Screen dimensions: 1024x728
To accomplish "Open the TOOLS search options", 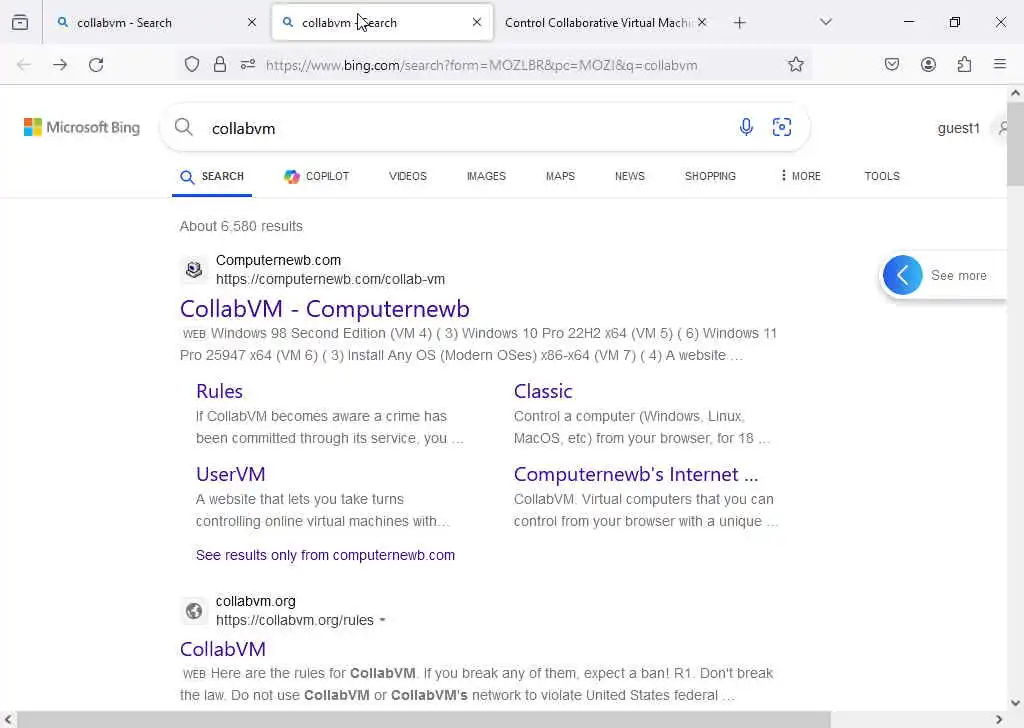I will click(882, 176).
